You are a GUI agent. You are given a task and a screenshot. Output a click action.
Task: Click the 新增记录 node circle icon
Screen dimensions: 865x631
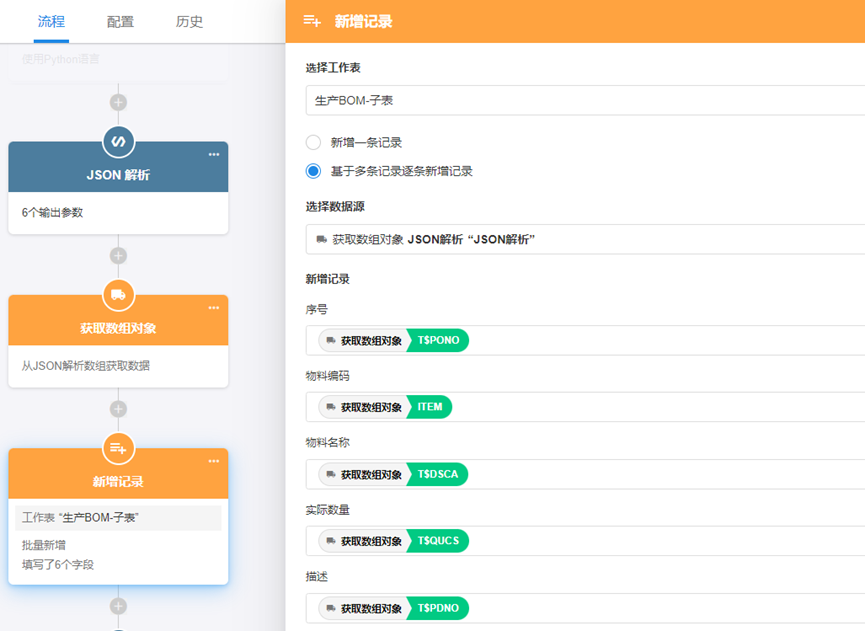click(x=118, y=448)
